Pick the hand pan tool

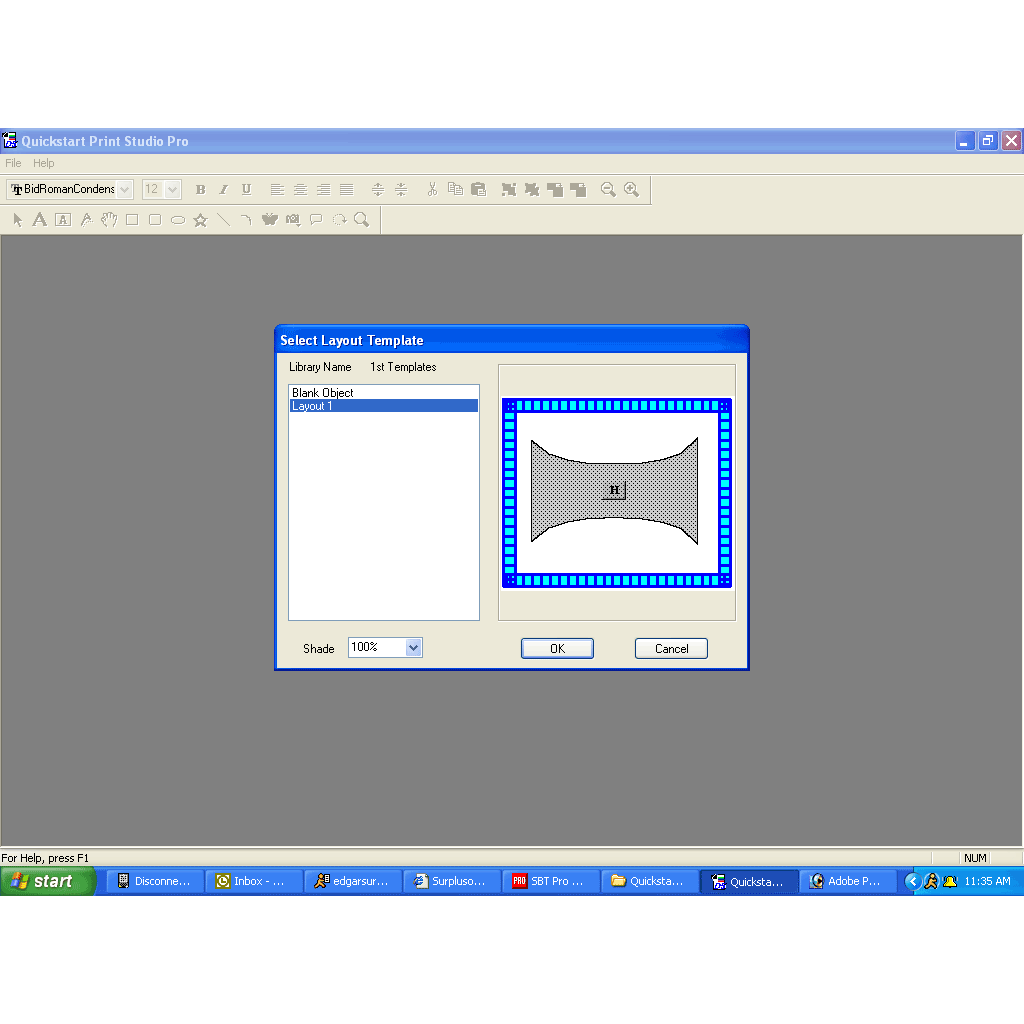click(x=110, y=219)
